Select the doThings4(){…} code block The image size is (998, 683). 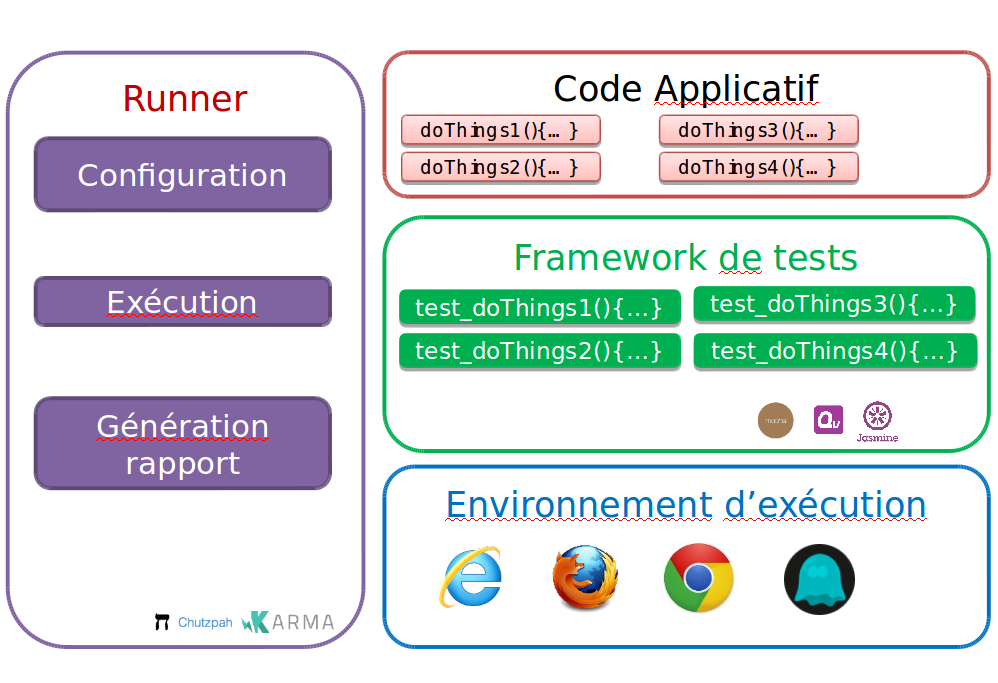[x=758, y=167]
